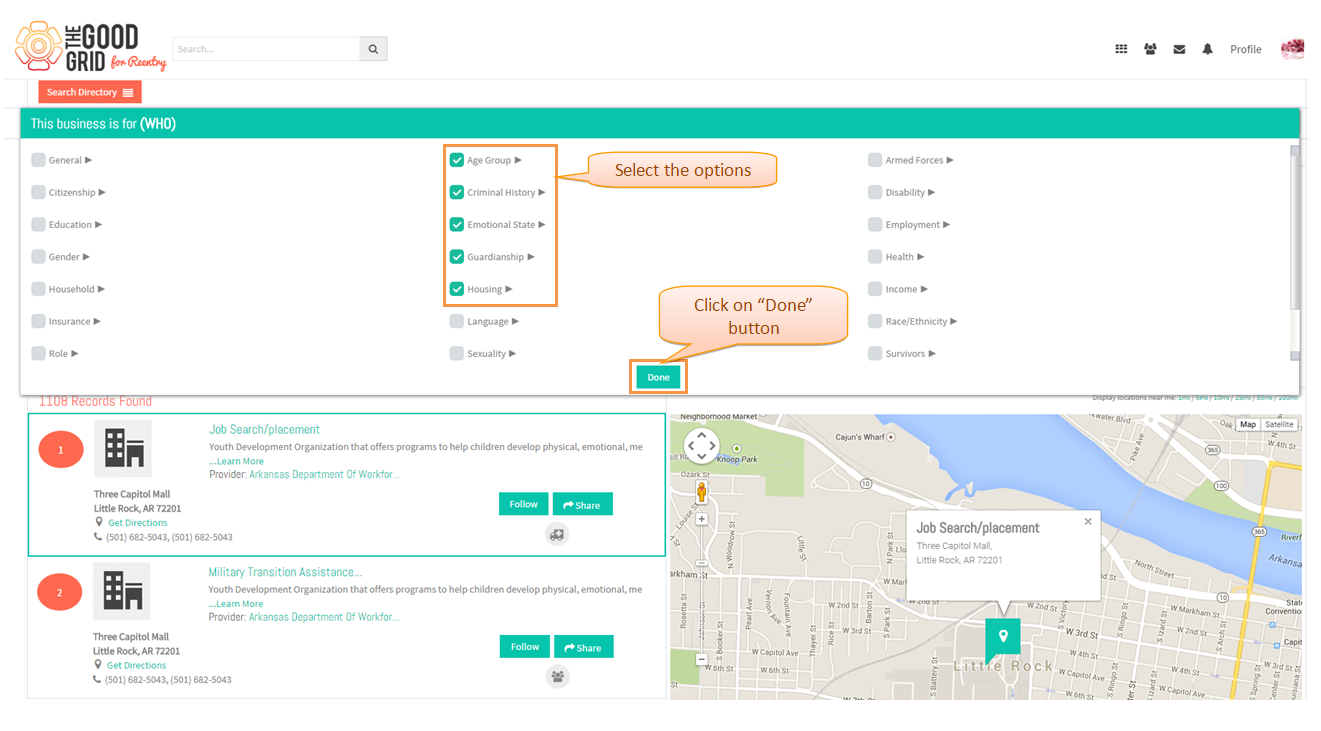1321x731 pixels.
Task: Open the mail envelope icon
Action: coord(1179,49)
